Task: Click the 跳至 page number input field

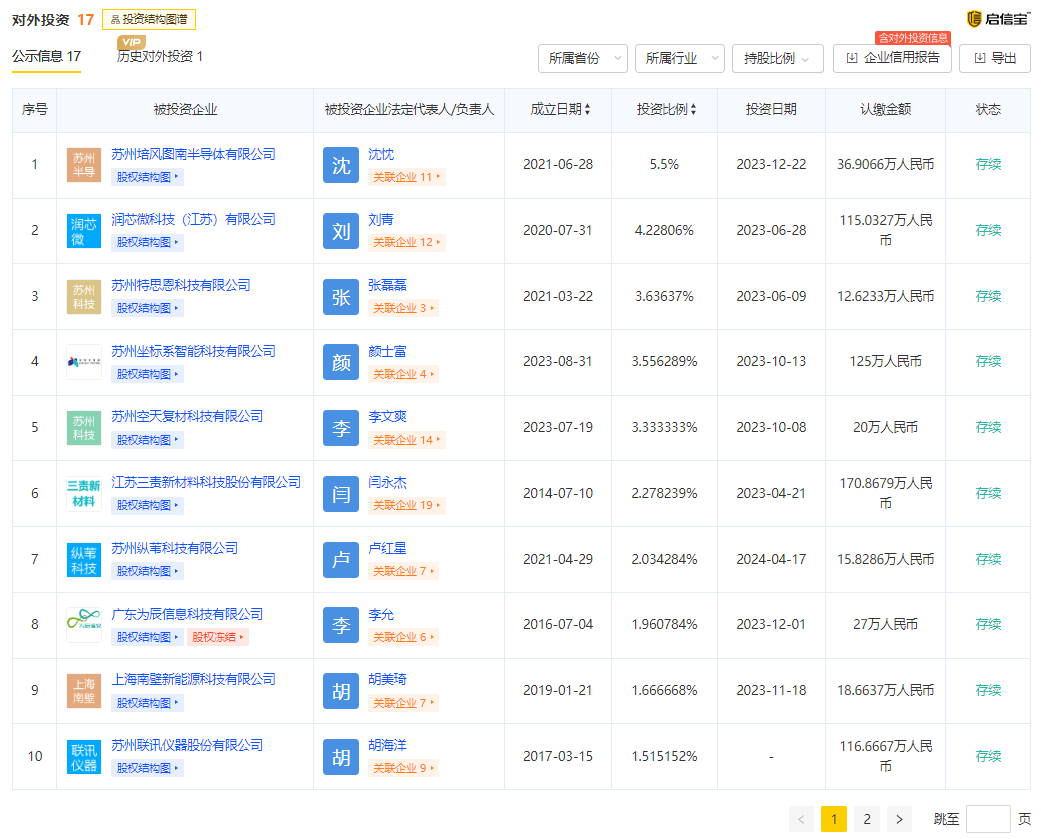Action: [988, 820]
